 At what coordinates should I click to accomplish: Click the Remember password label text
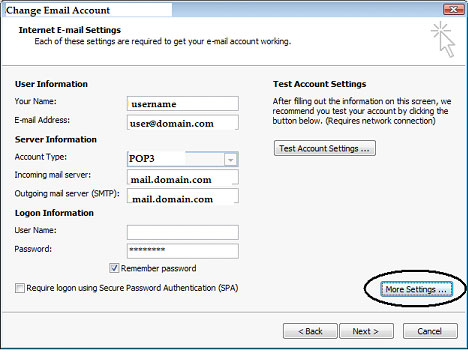pos(158,268)
